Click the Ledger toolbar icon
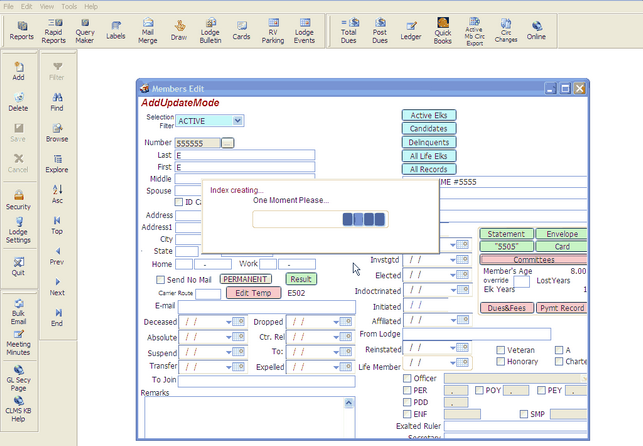This screenshot has width=643, height=446. 411,28
